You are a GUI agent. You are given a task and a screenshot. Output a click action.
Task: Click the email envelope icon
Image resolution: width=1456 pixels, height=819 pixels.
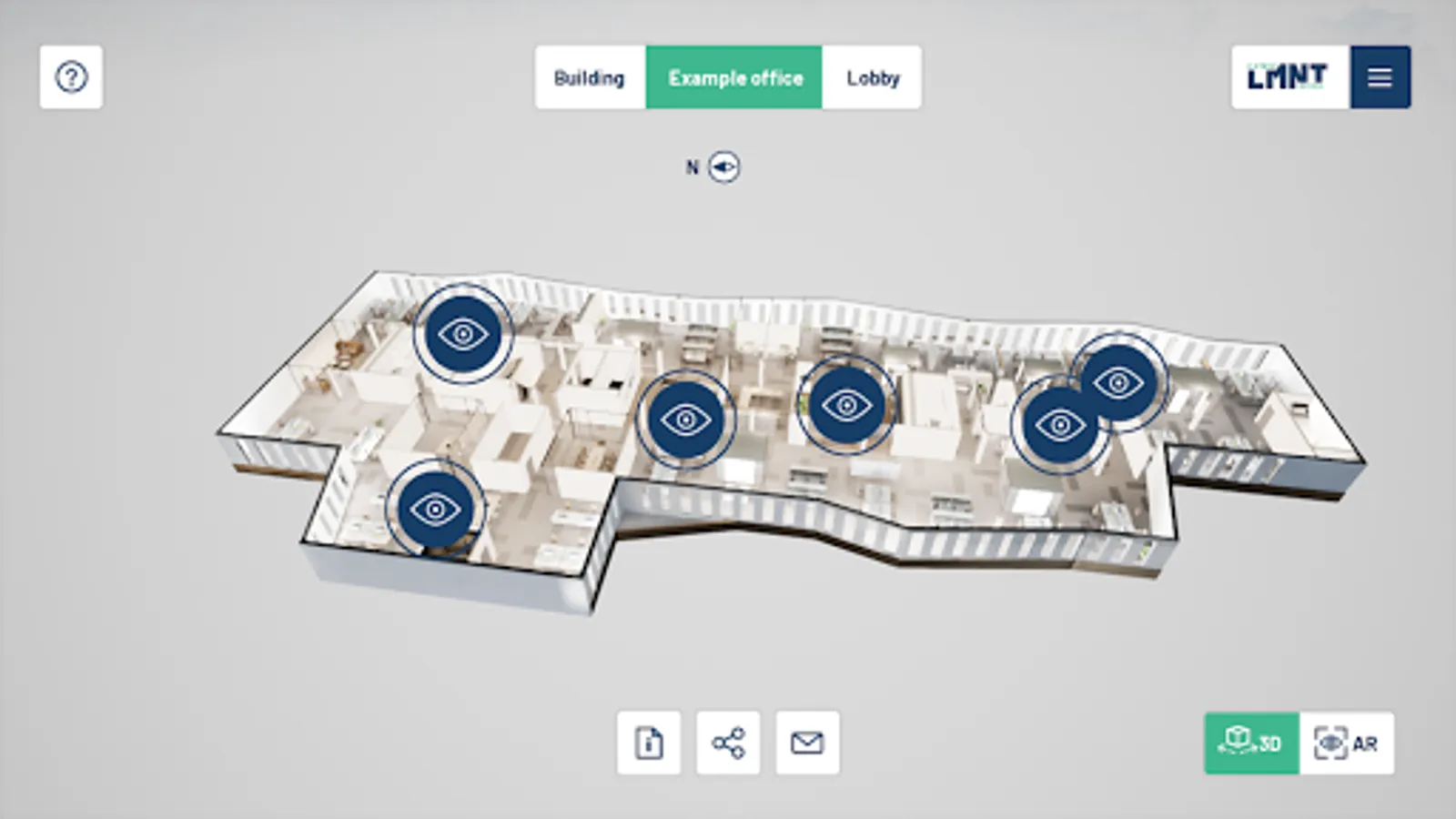[807, 743]
